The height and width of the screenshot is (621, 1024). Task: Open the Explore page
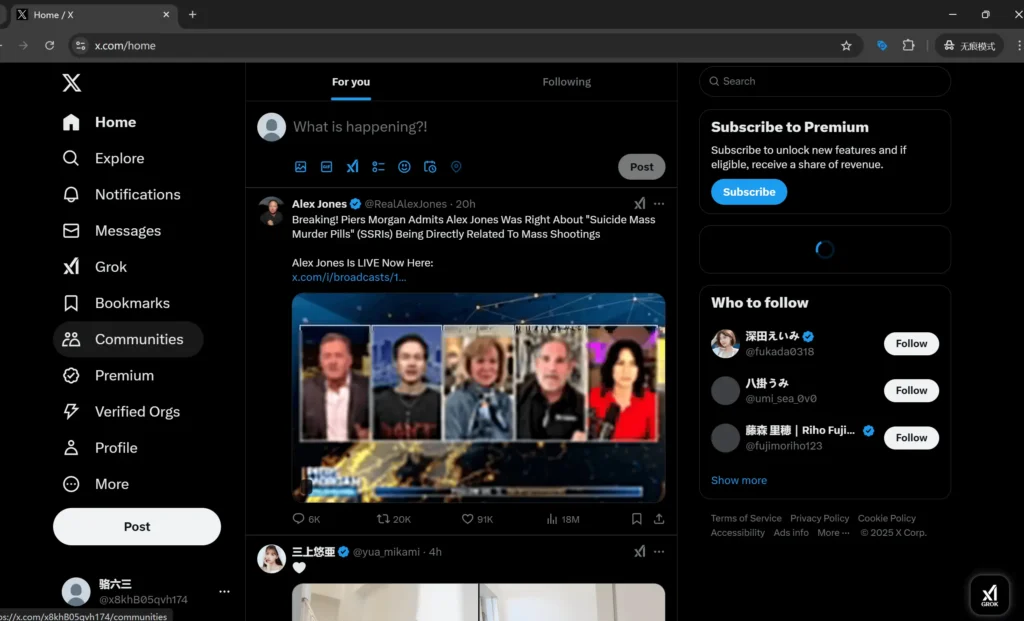103,158
